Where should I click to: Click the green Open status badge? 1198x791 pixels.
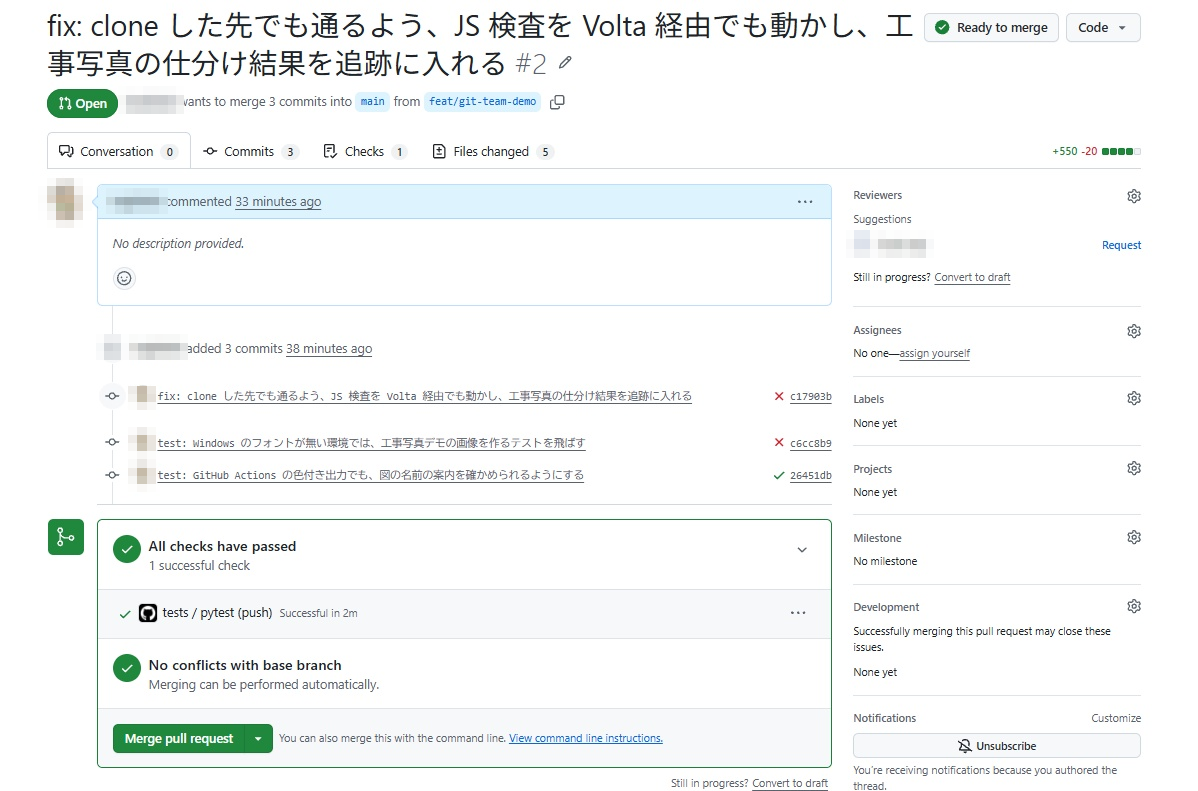point(83,103)
